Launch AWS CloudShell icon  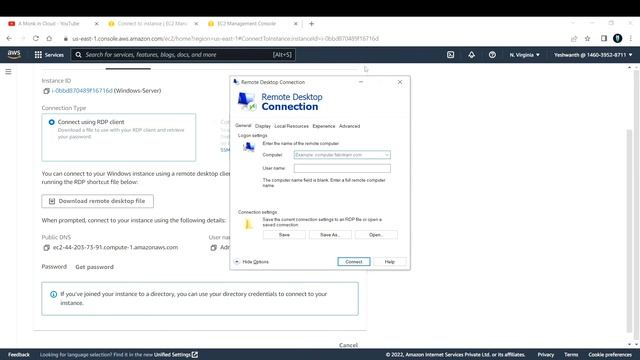point(450,55)
